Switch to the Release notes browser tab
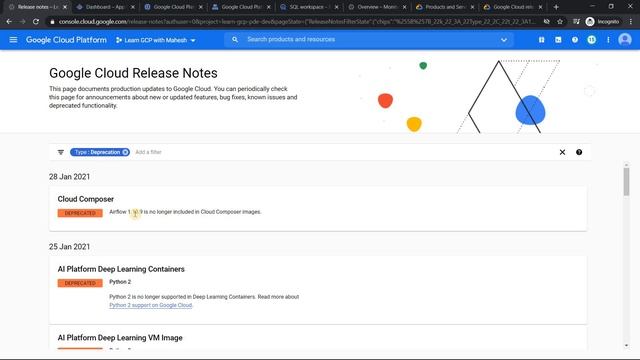This screenshot has height=360, width=640. [37, 7]
